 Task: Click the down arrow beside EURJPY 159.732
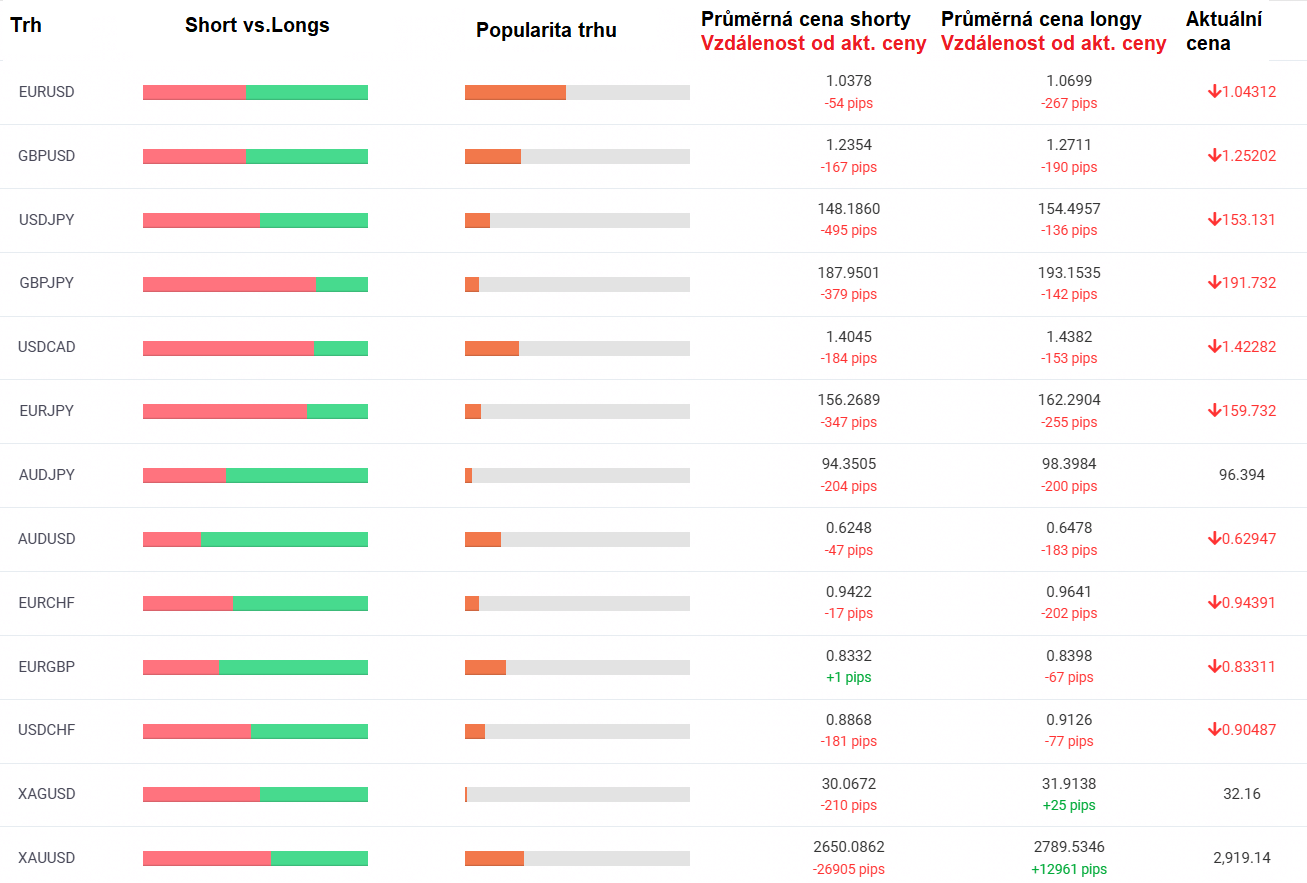(x=1214, y=411)
